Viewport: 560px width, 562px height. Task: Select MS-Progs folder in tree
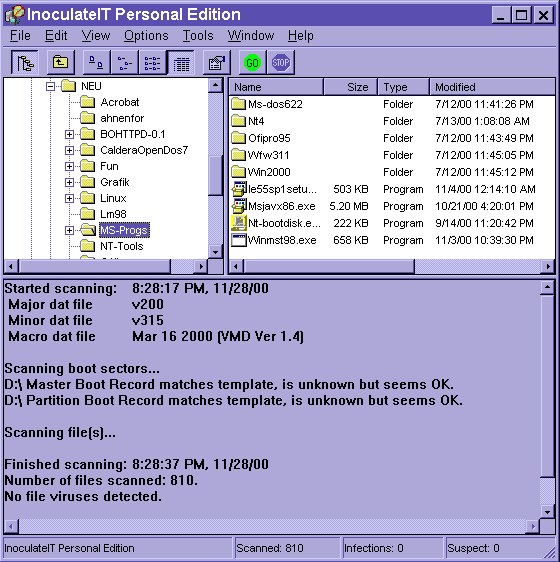tap(124, 230)
